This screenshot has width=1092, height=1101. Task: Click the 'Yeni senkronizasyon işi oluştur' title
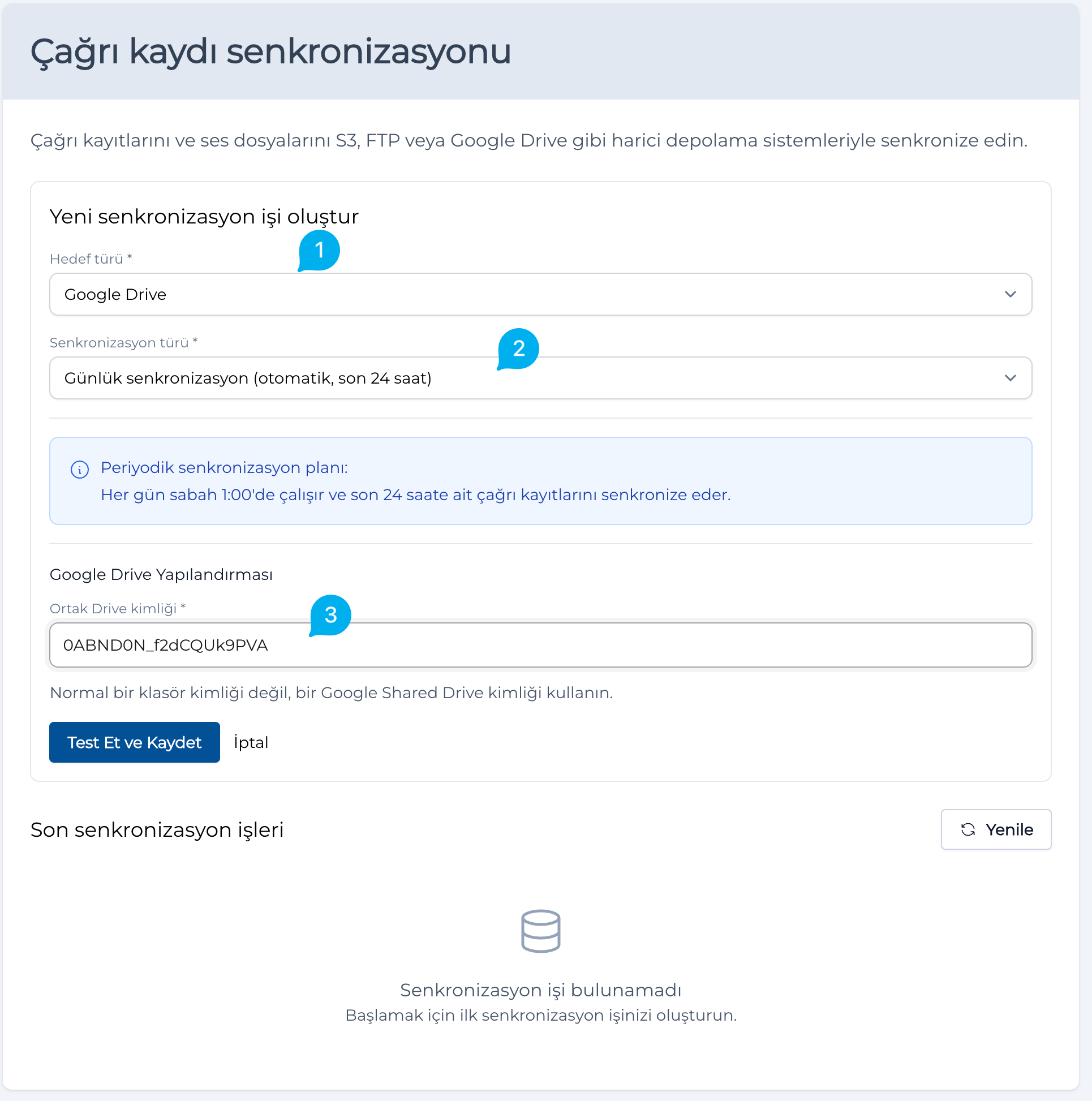pyautogui.click(x=204, y=217)
